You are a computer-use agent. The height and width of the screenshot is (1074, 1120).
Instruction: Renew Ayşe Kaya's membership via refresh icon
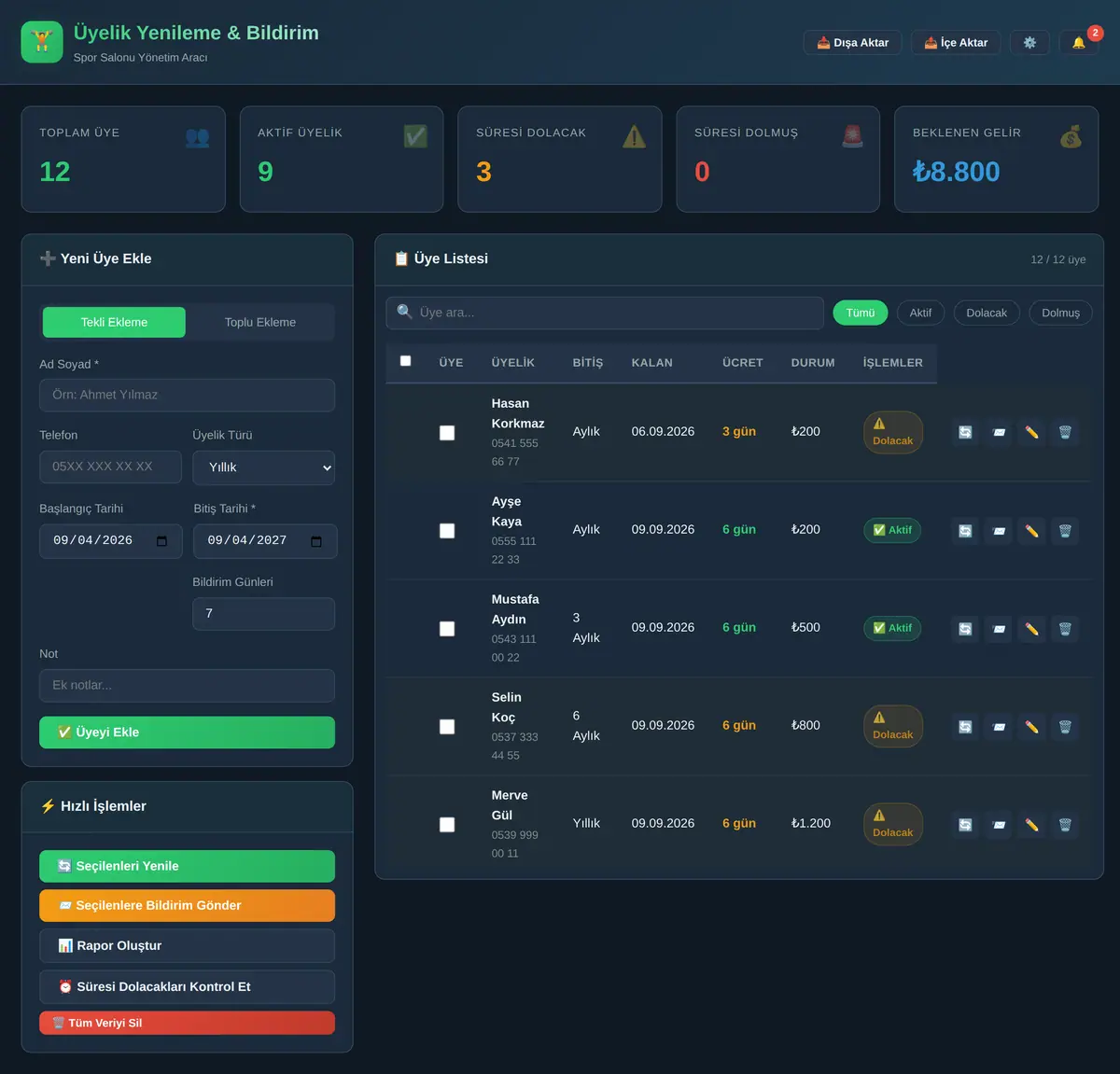(x=965, y=530)
